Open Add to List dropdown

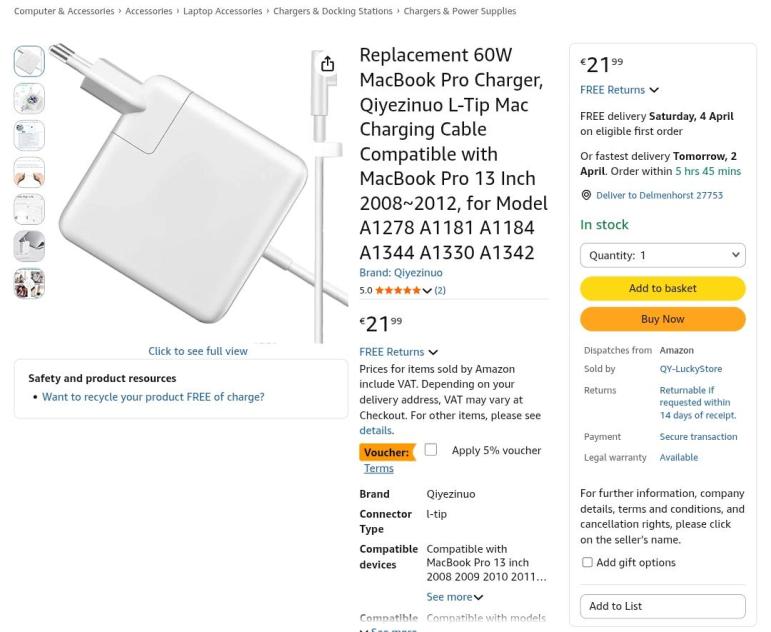tap(662, 606)
